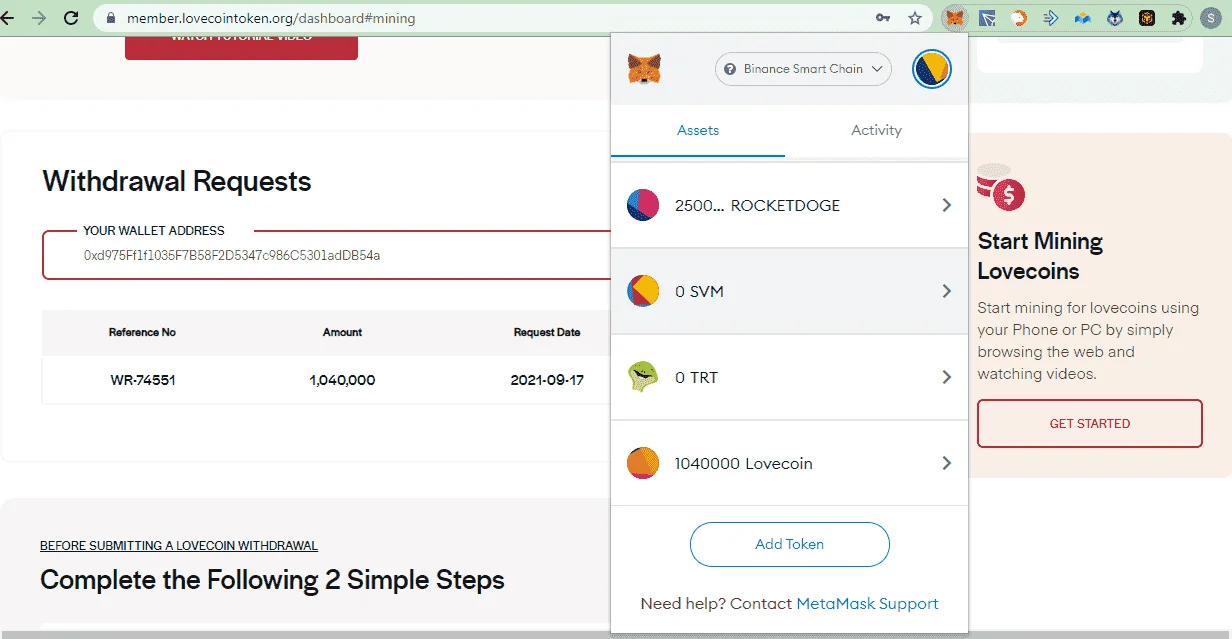The image size is (1232, 639).
Task: Click the ROCKETDOGE token icon
Action: click(x=643, y=205)
